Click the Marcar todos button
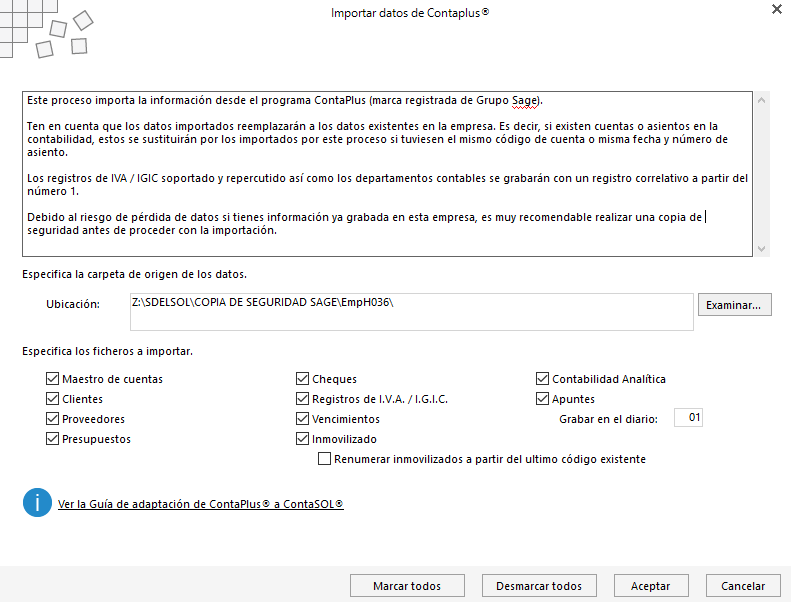 coord(407,586)
